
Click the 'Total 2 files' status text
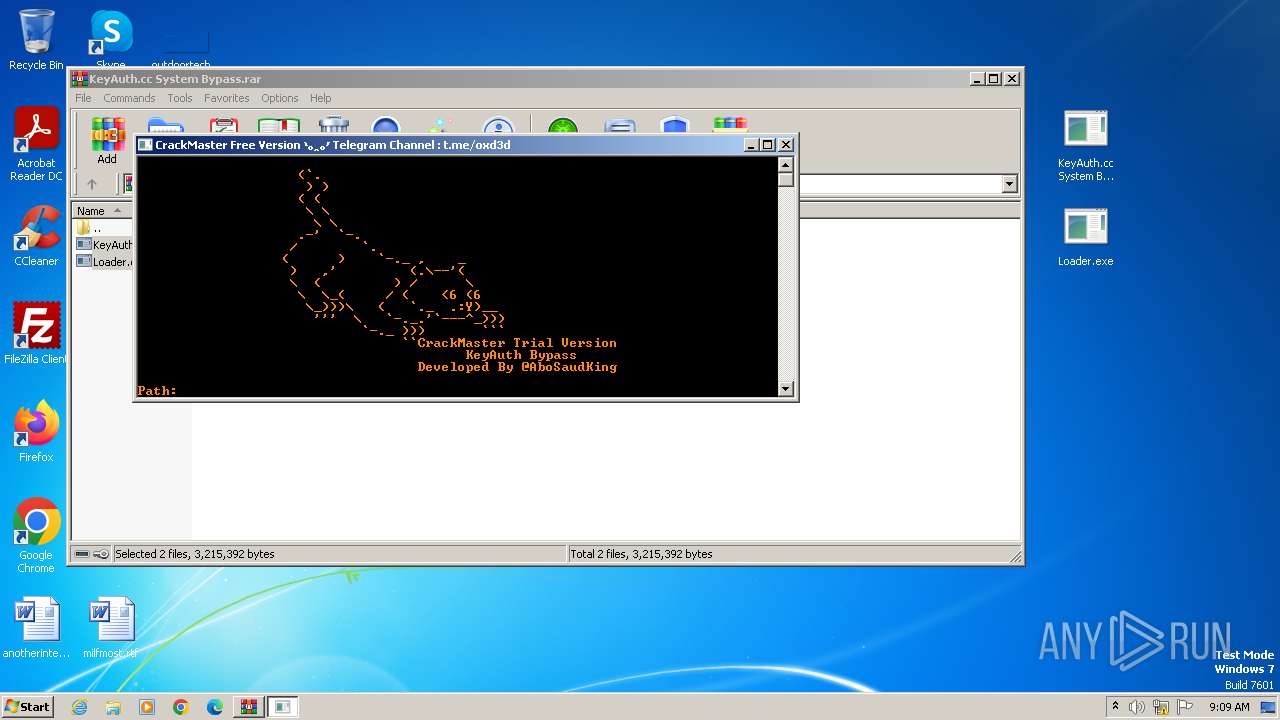pyautogui.click(x=641, y=554)
